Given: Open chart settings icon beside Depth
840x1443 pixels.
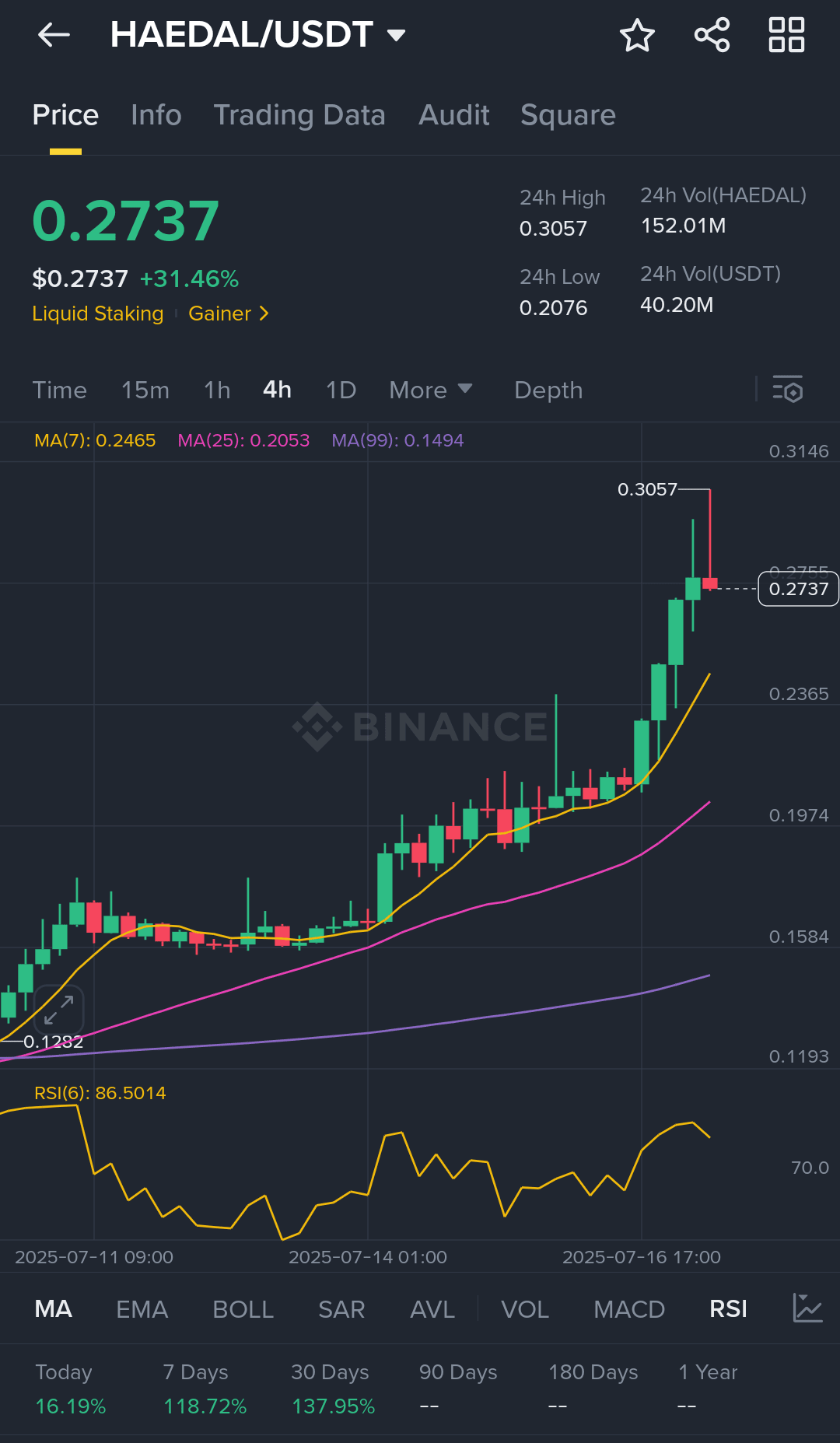Looking at the screenshot, I should pos(787,390).
